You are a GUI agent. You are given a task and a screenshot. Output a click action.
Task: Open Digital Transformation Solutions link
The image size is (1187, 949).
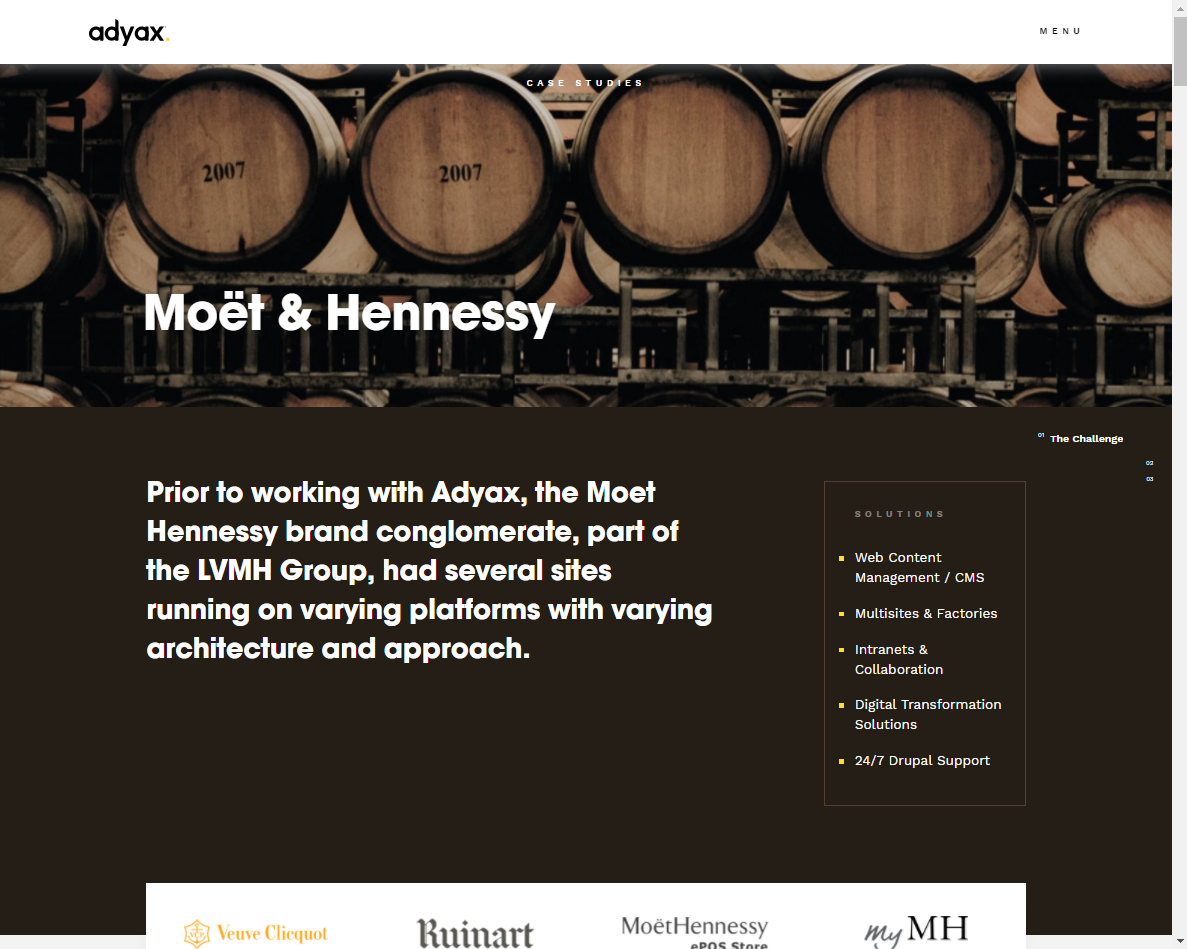coord(927,714)
